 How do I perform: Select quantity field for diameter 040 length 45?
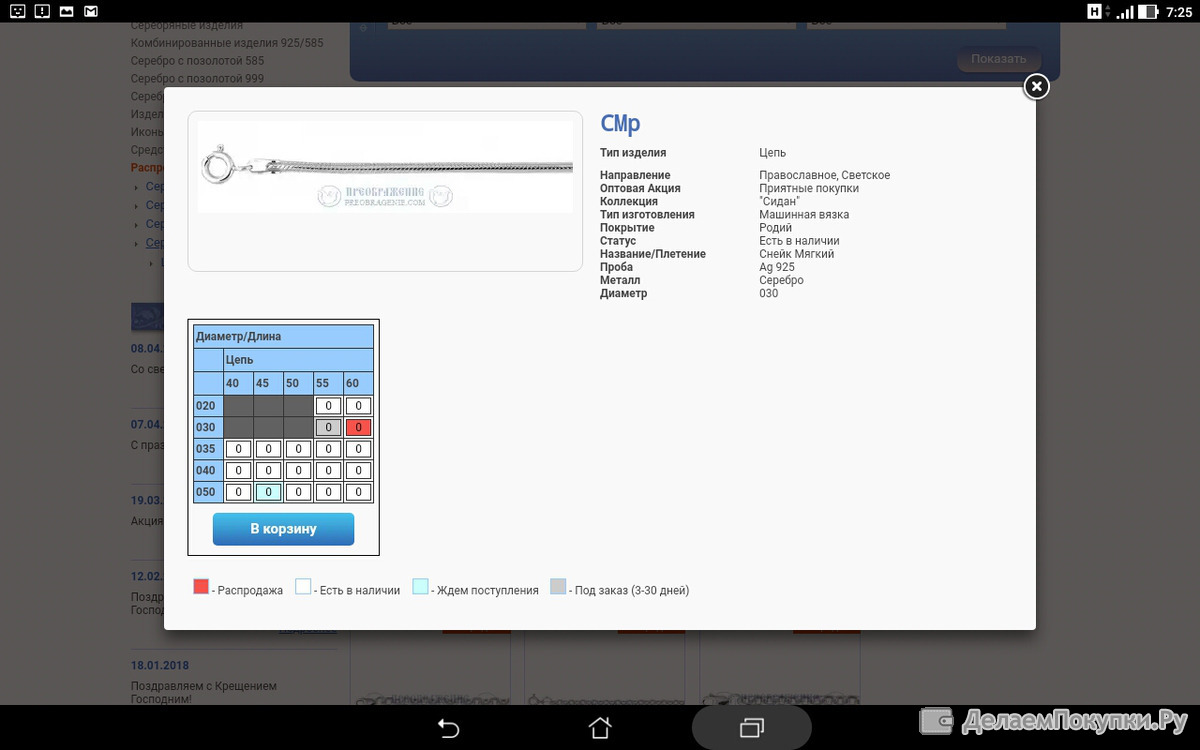268,470
